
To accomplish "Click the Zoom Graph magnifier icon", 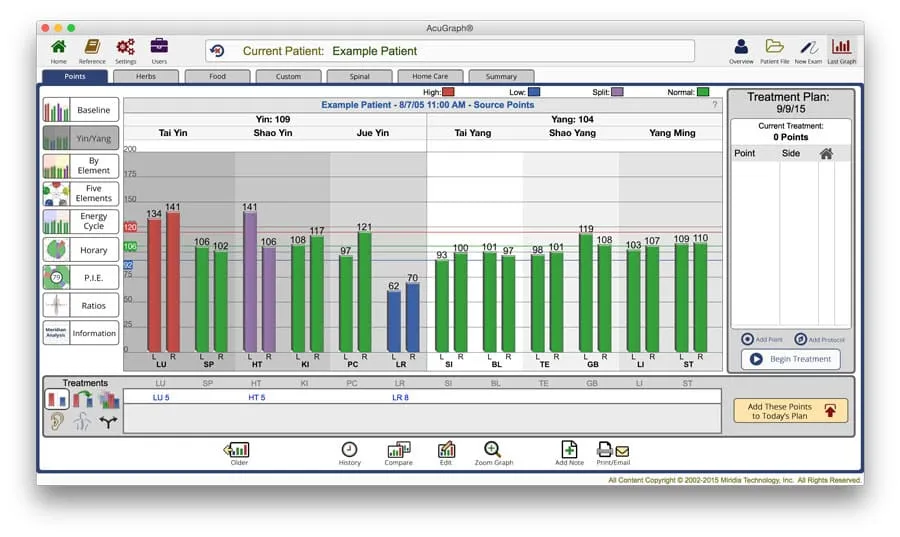I will 493,453.
